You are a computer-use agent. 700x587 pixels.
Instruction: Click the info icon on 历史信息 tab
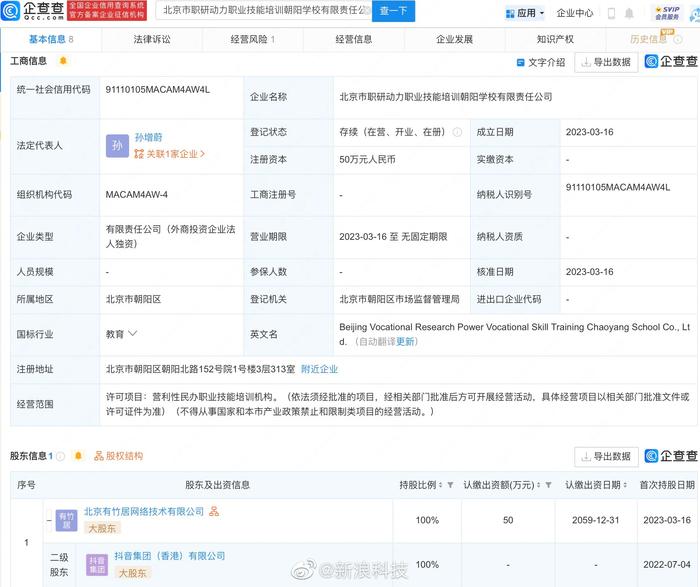[678, 39]
